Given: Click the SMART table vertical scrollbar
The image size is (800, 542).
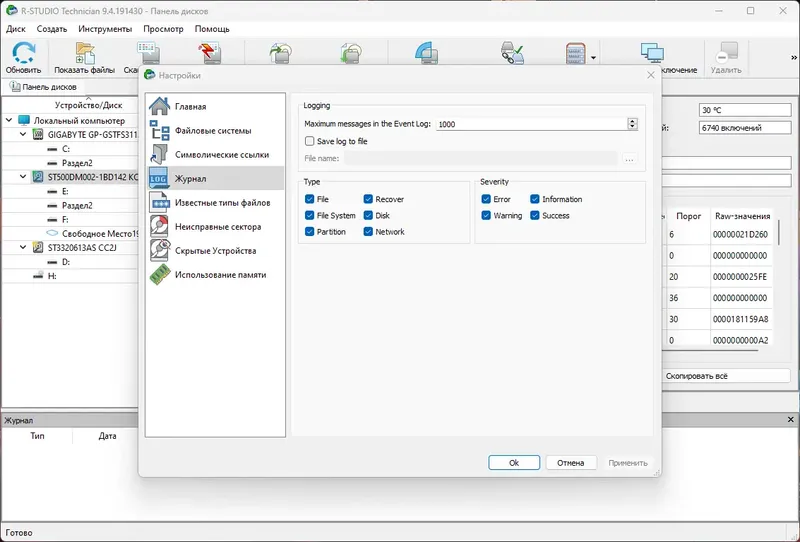Looking at the screenshot, I should pos(779,232).
